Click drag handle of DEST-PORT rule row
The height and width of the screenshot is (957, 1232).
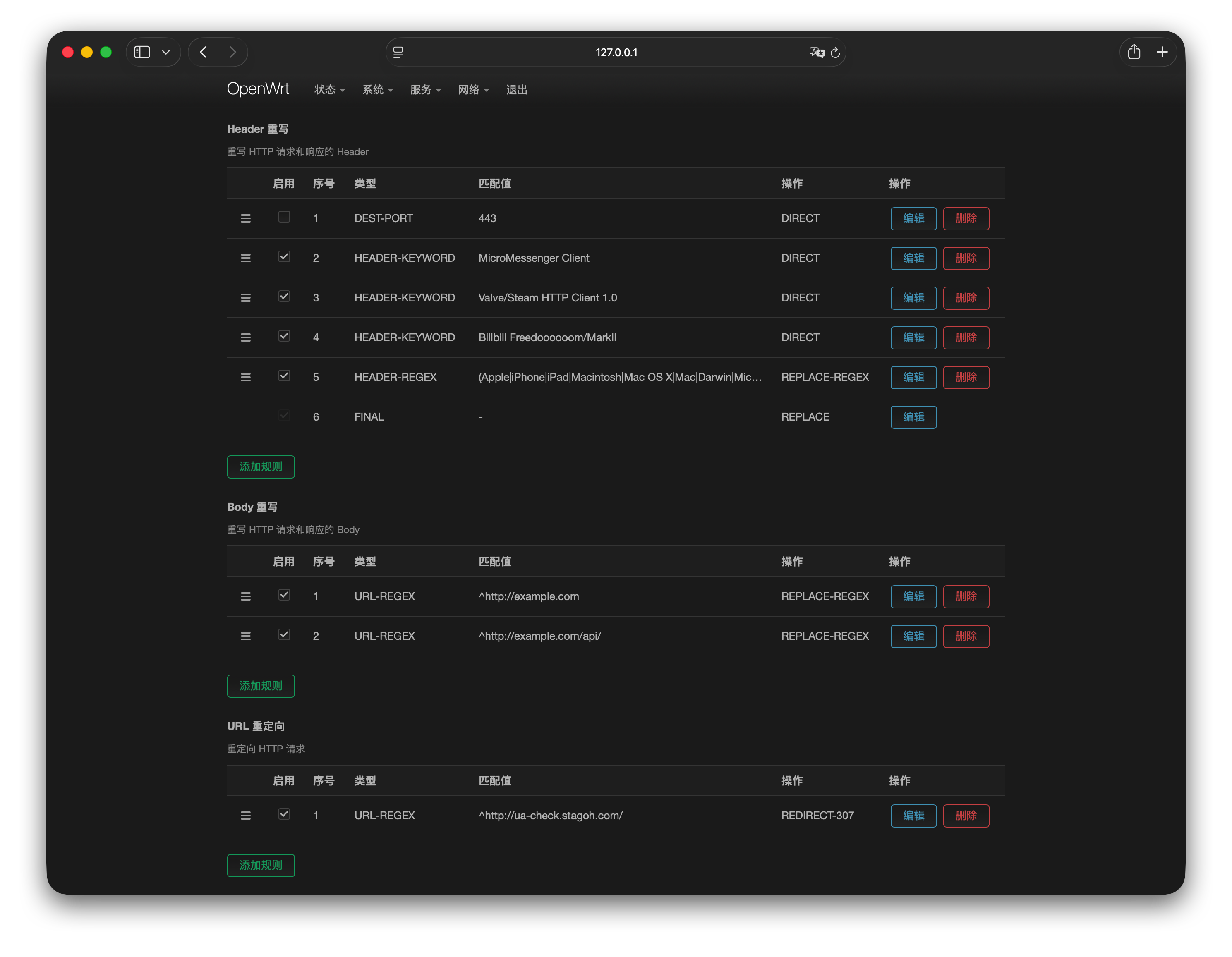coord(245,218)
